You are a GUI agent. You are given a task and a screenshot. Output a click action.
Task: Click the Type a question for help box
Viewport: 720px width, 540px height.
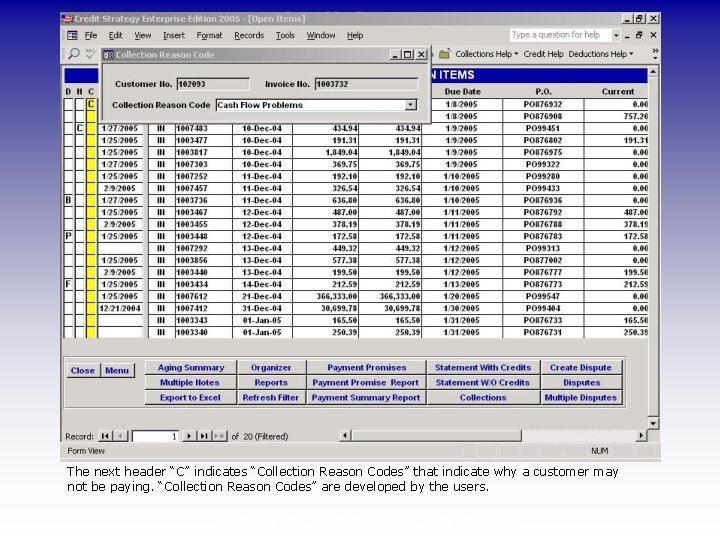pos(560,35)
